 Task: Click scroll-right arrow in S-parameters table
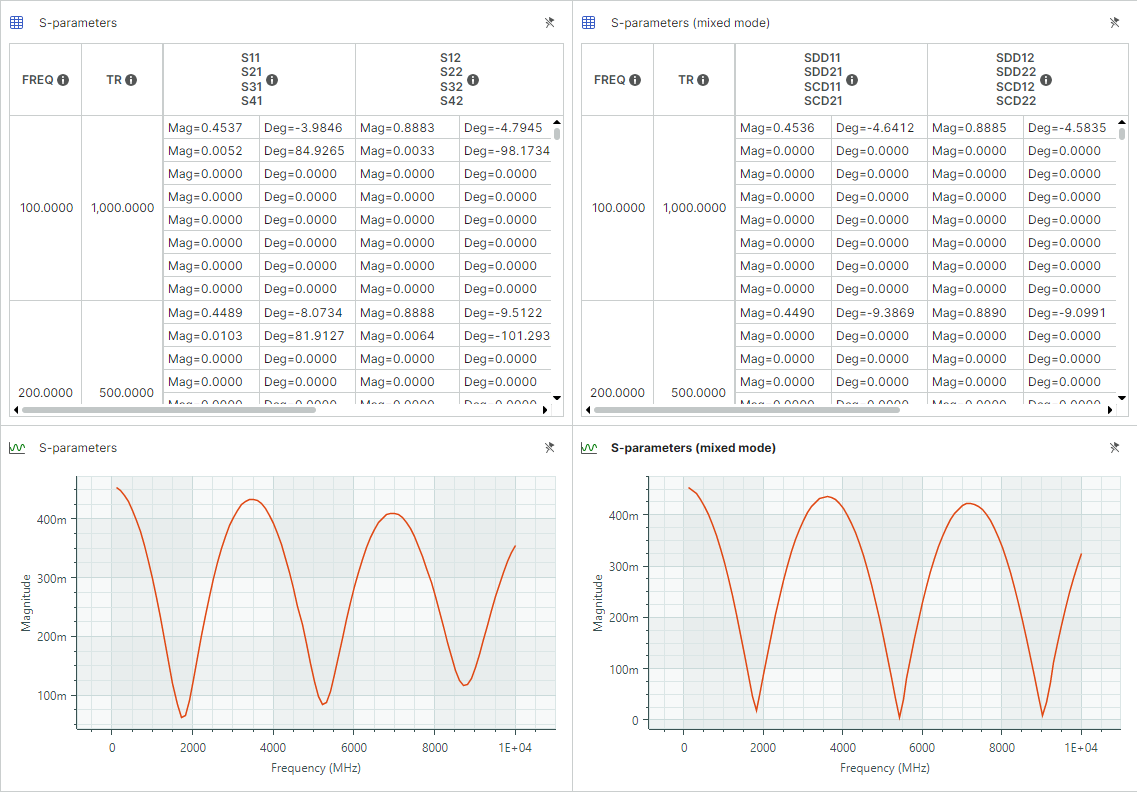pos(545,410)
